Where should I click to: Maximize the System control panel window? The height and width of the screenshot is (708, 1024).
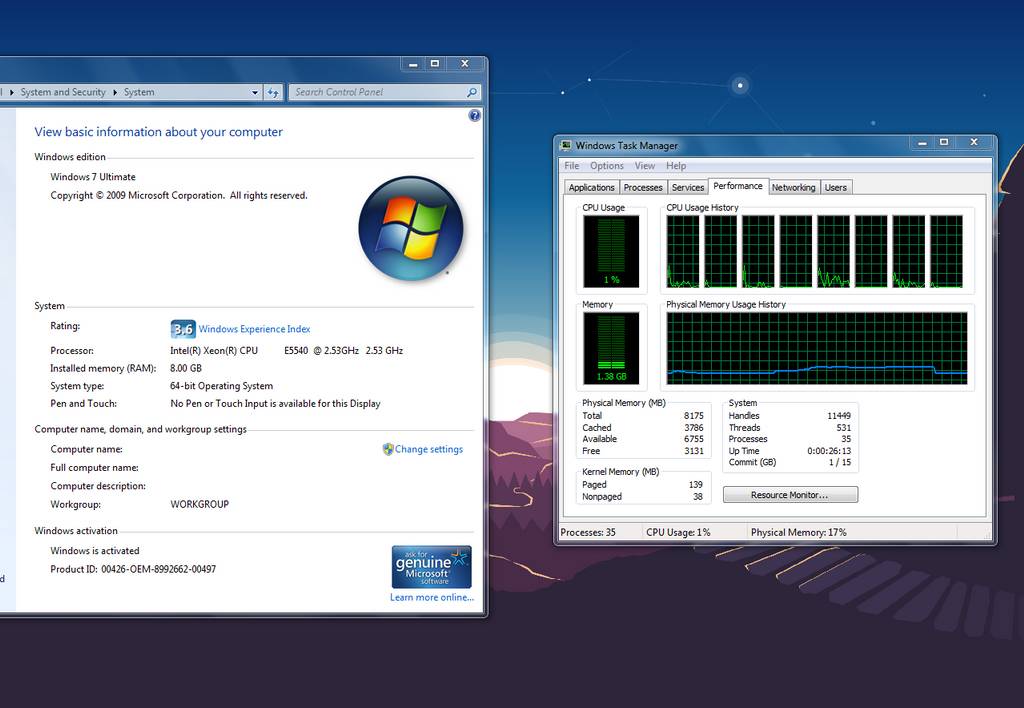click(435, 64)
